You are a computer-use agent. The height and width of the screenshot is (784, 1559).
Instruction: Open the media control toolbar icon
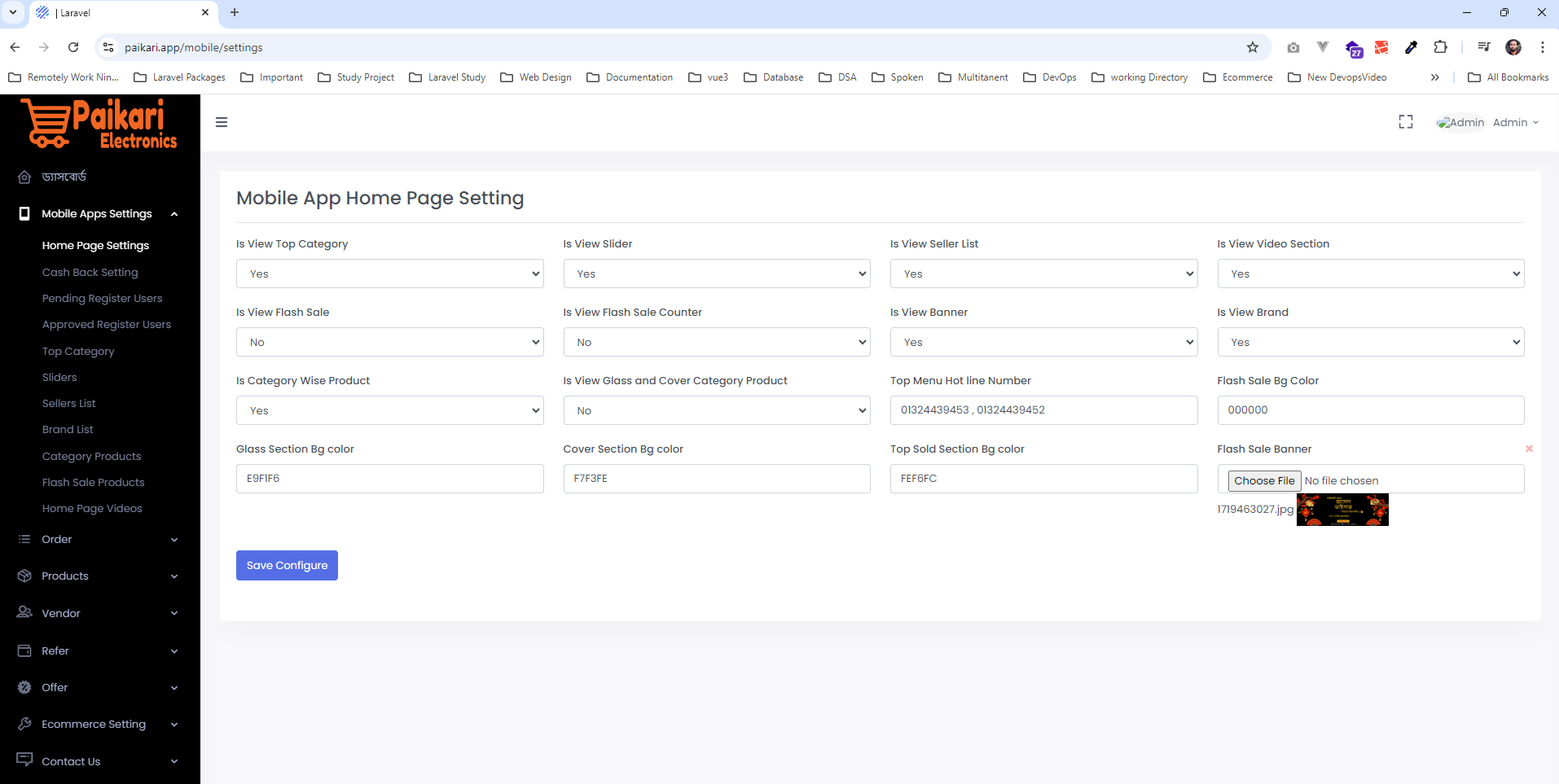(x=1484, y=47)
